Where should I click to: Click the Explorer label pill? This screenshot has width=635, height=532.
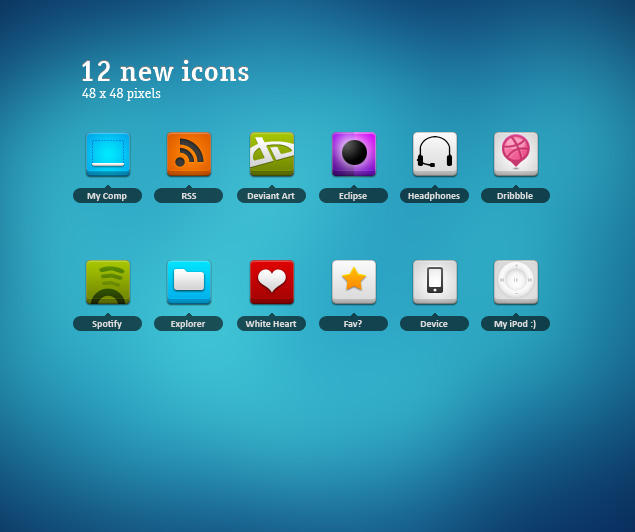coord(188,323)
